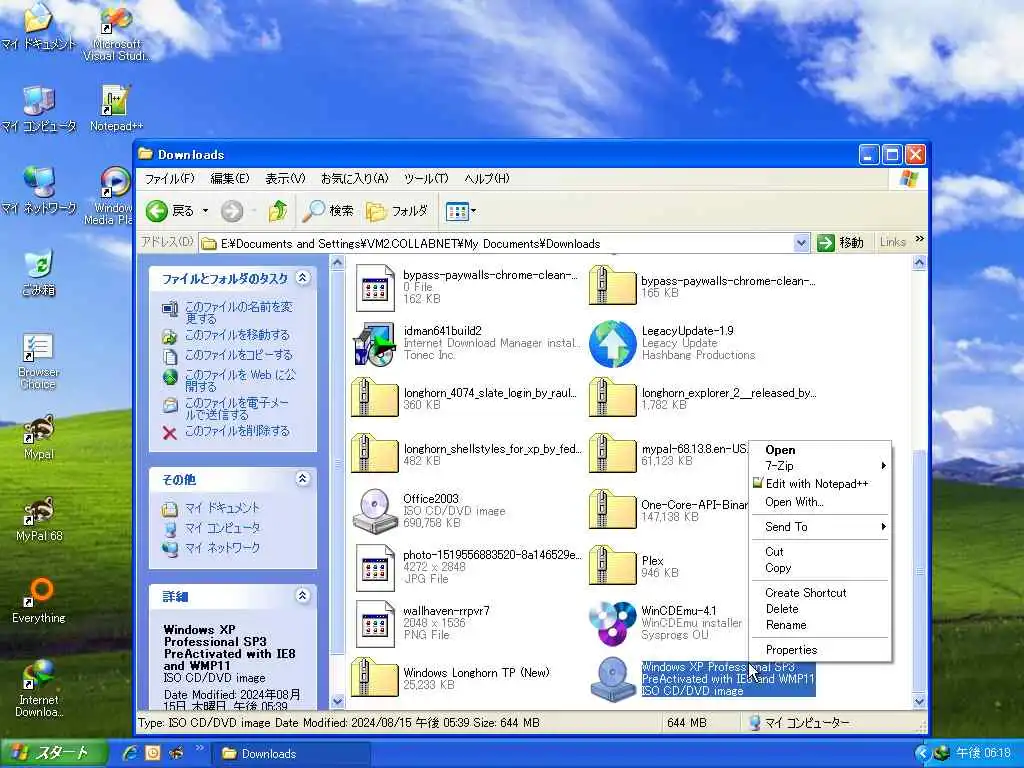Collapse the Other Places panel
Viewport: 1024px width, 768px height.
(x=302, y=479)
